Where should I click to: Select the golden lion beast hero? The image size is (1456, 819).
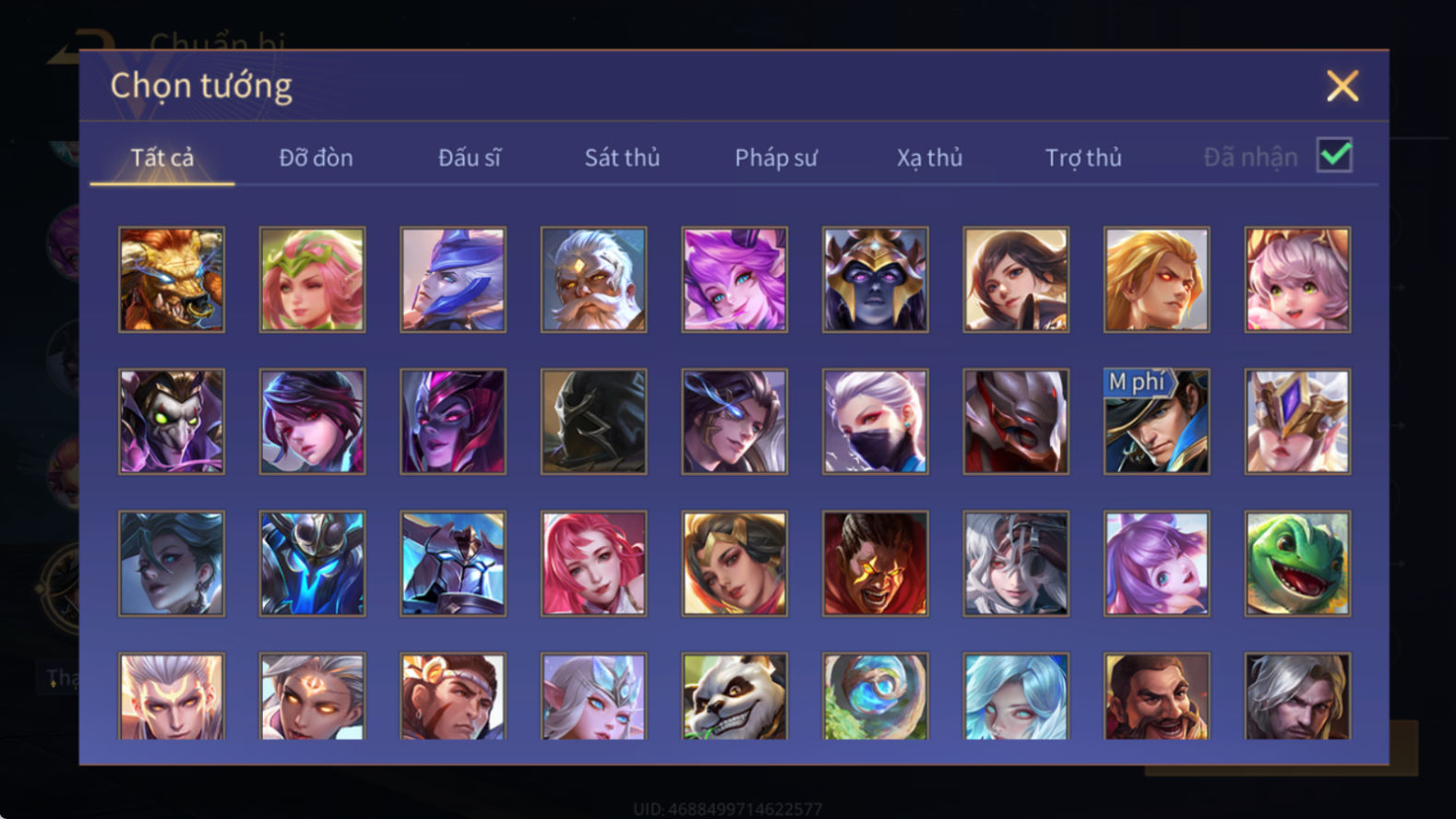(x=172, y=279)
